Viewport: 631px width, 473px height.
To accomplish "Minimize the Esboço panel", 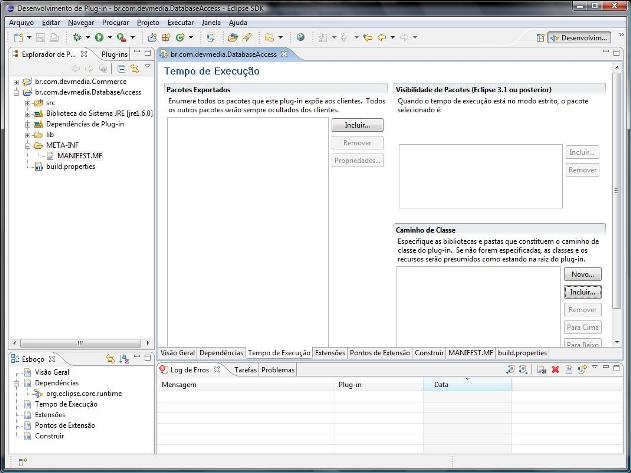I will click(137, 357).
